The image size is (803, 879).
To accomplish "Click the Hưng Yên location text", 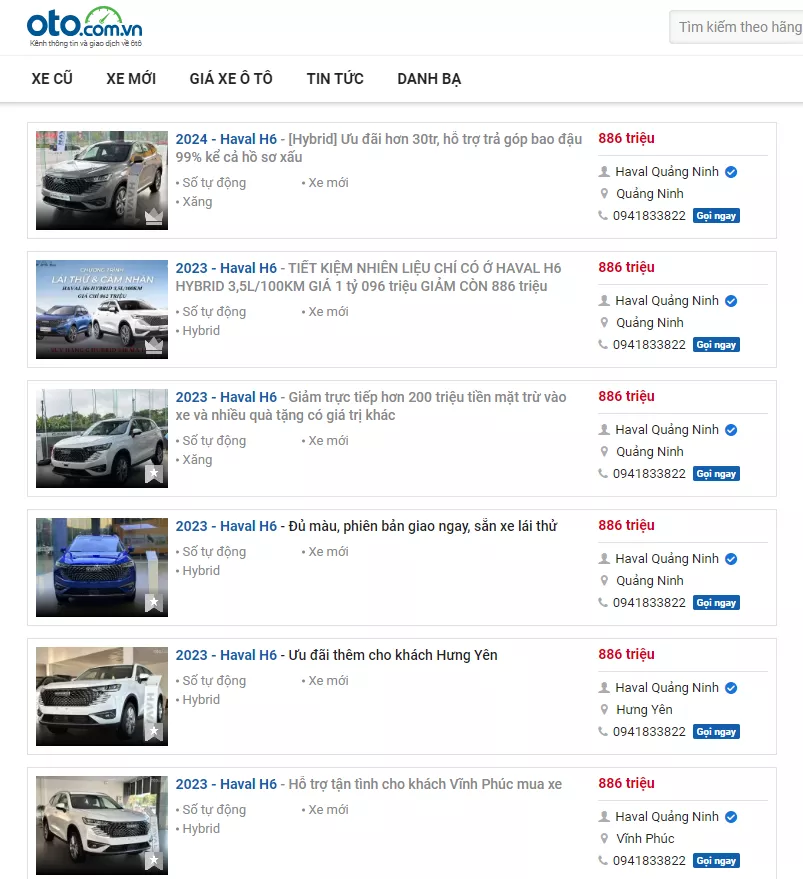I will pyautogui.click(x=644, y=710).
